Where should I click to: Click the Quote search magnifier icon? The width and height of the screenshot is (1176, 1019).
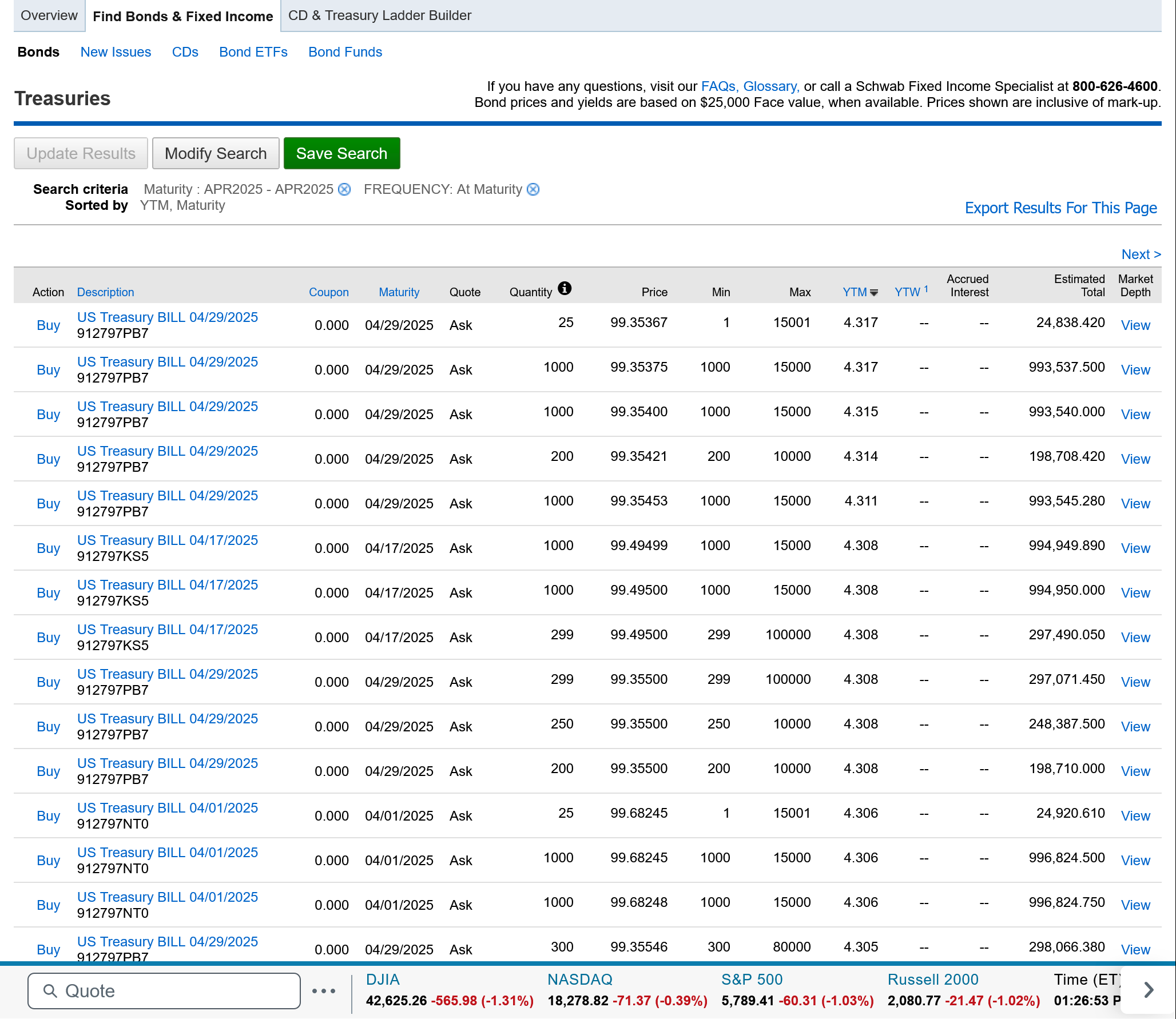pos(50,991)
